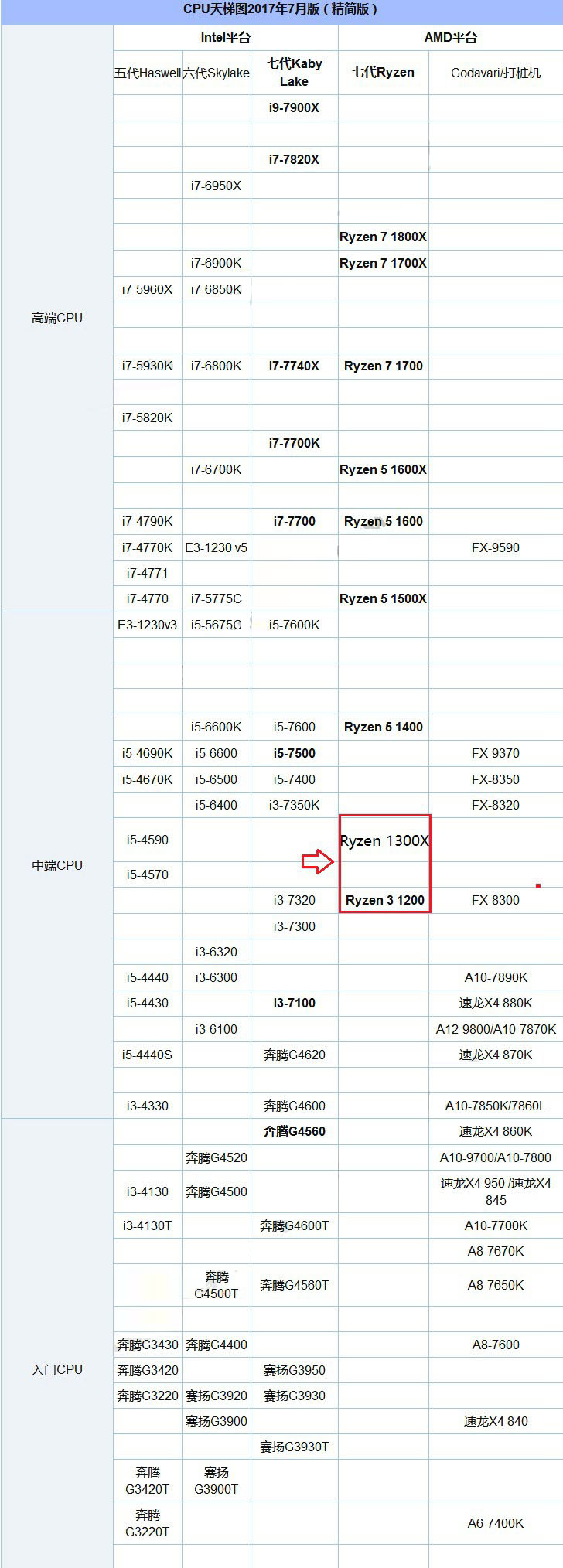
Task: Click the FX-9590 cell
Action: (496, 547)
